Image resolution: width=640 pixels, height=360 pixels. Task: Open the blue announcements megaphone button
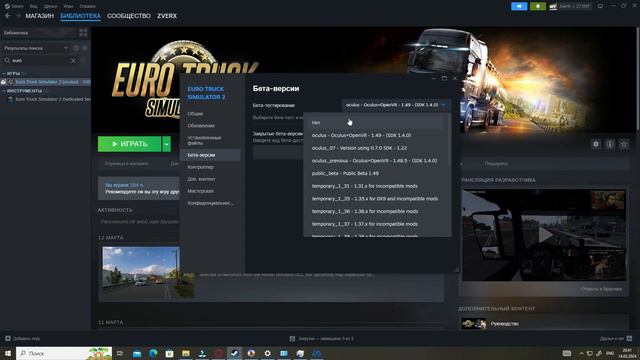[x=519, y=6]
